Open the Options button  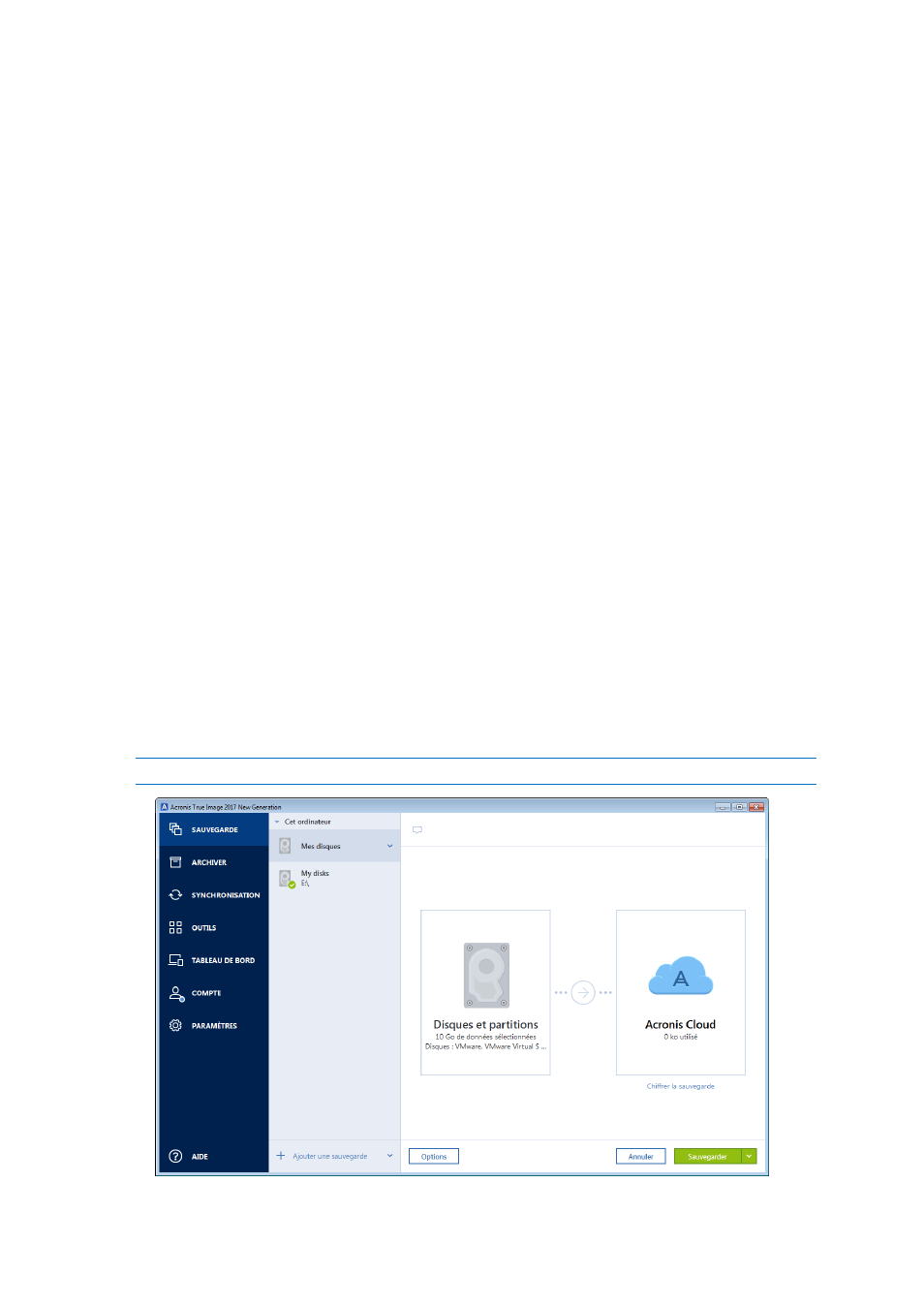pos(434,1156)
